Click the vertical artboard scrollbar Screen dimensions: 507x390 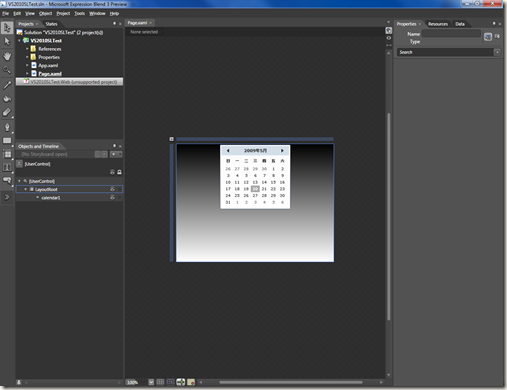click(x=389, y=217)
